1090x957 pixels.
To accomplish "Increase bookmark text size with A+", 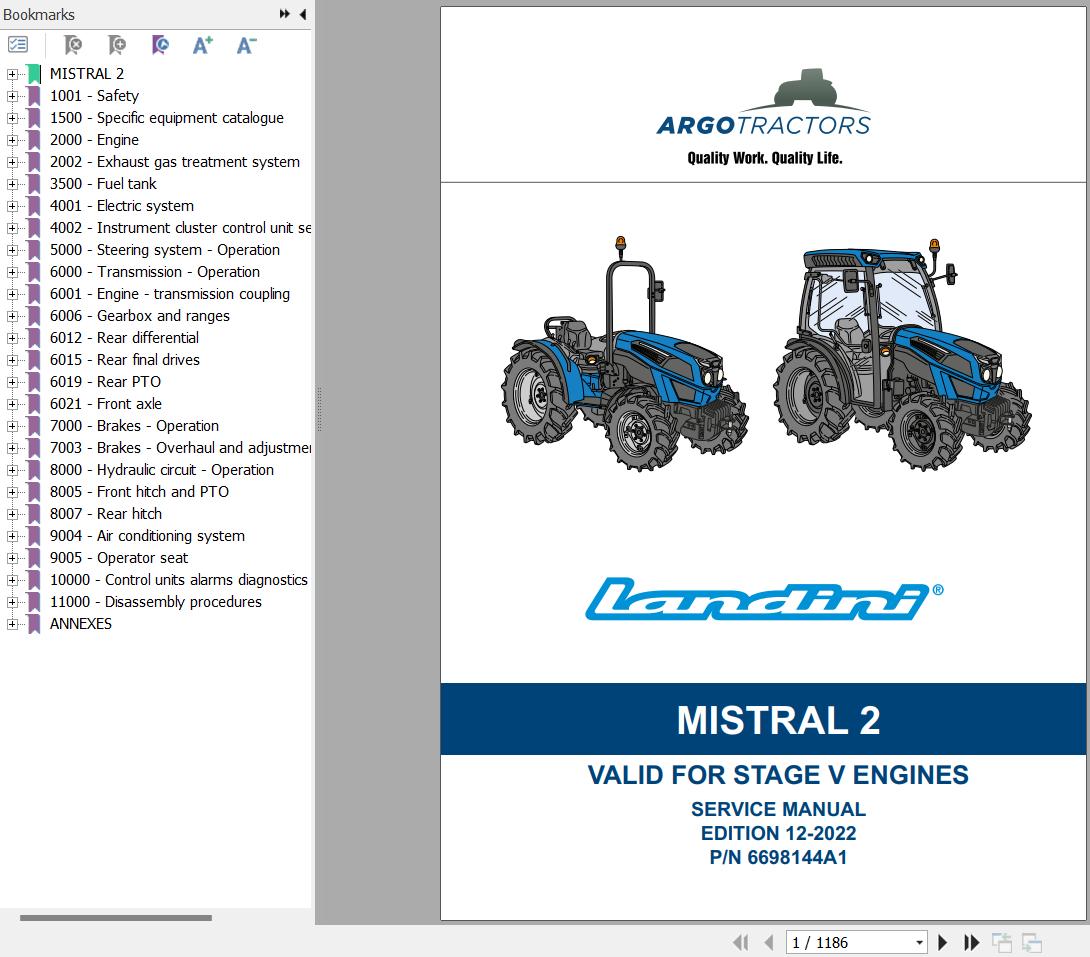I will [x=202, y=45].
